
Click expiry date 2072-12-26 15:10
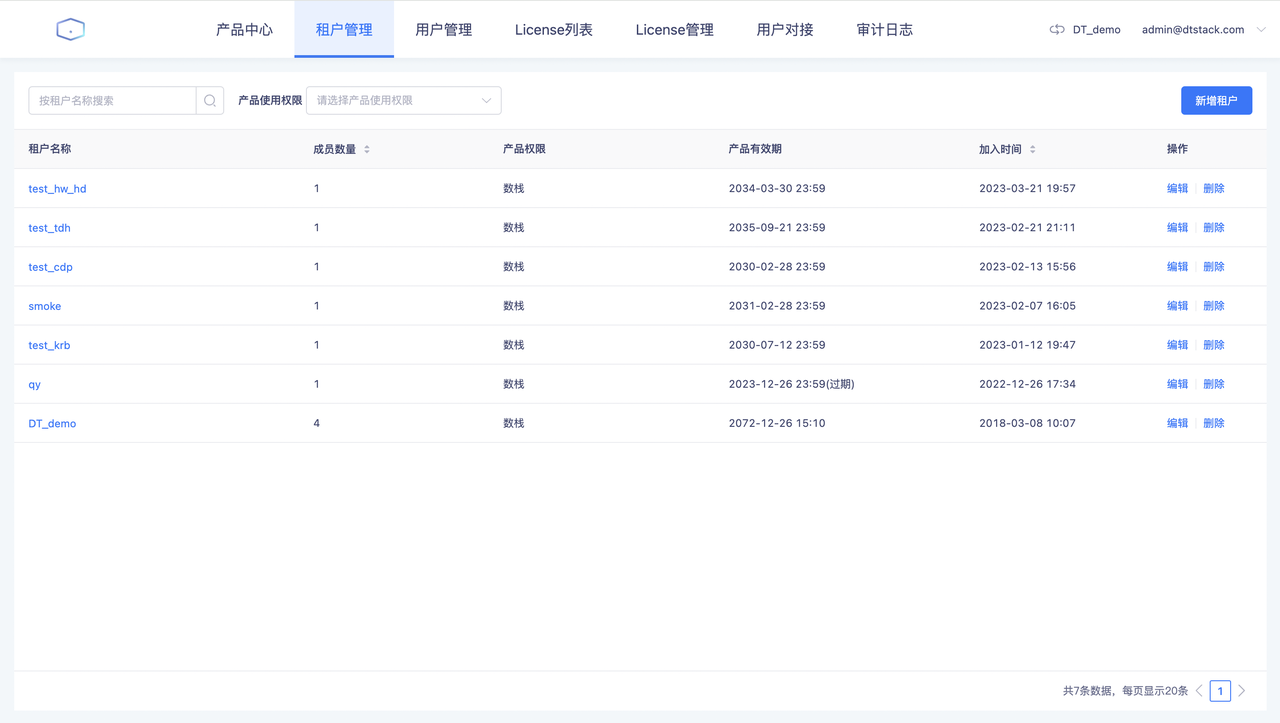777,423
